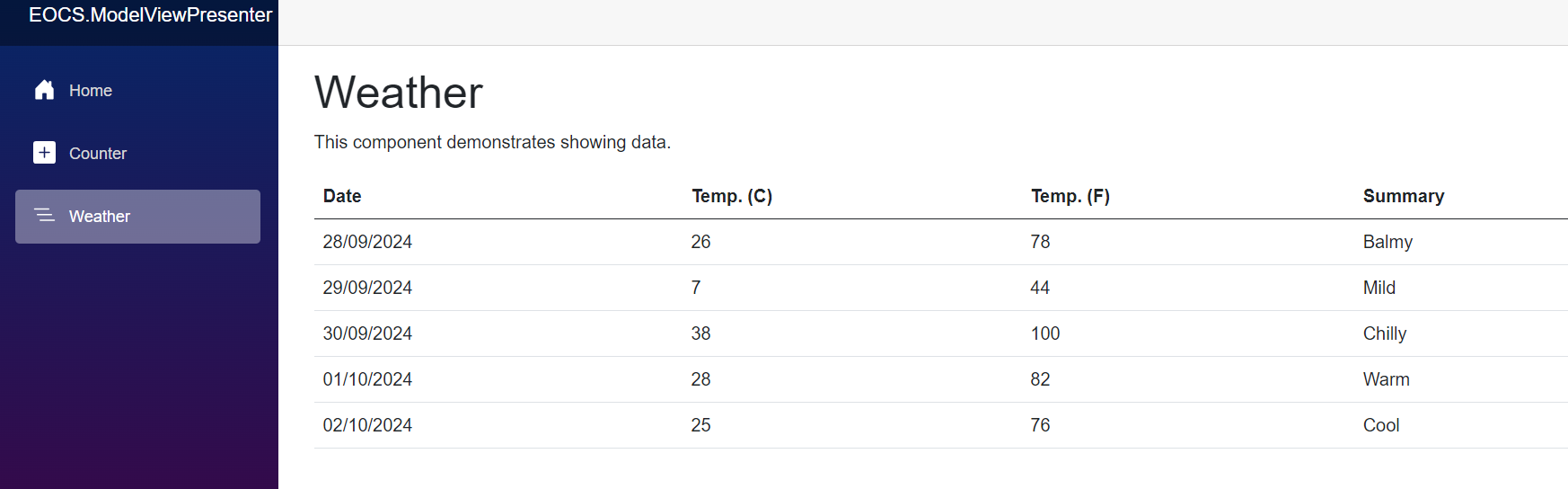Image resolution: width=1568 pixels, height=489 pixels.
Task: Go to the Counter page
Action: pos(137,154)
